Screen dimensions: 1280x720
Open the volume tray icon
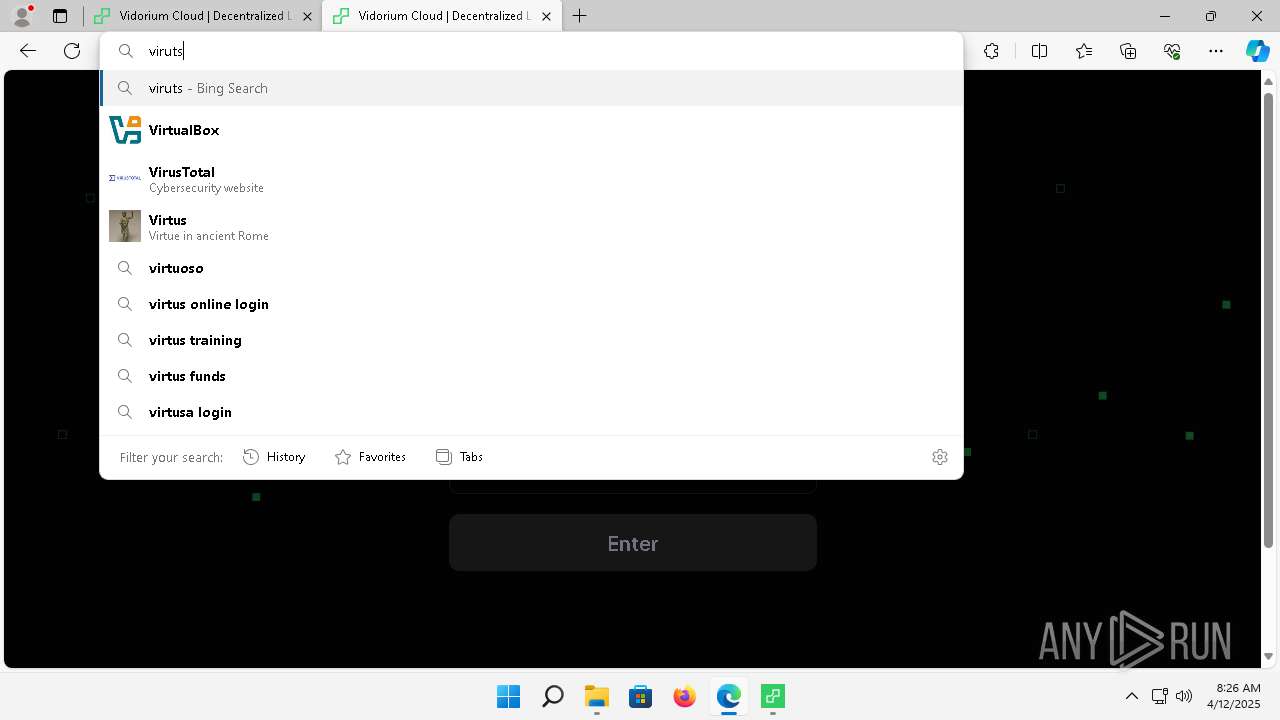click(1184, 696)
